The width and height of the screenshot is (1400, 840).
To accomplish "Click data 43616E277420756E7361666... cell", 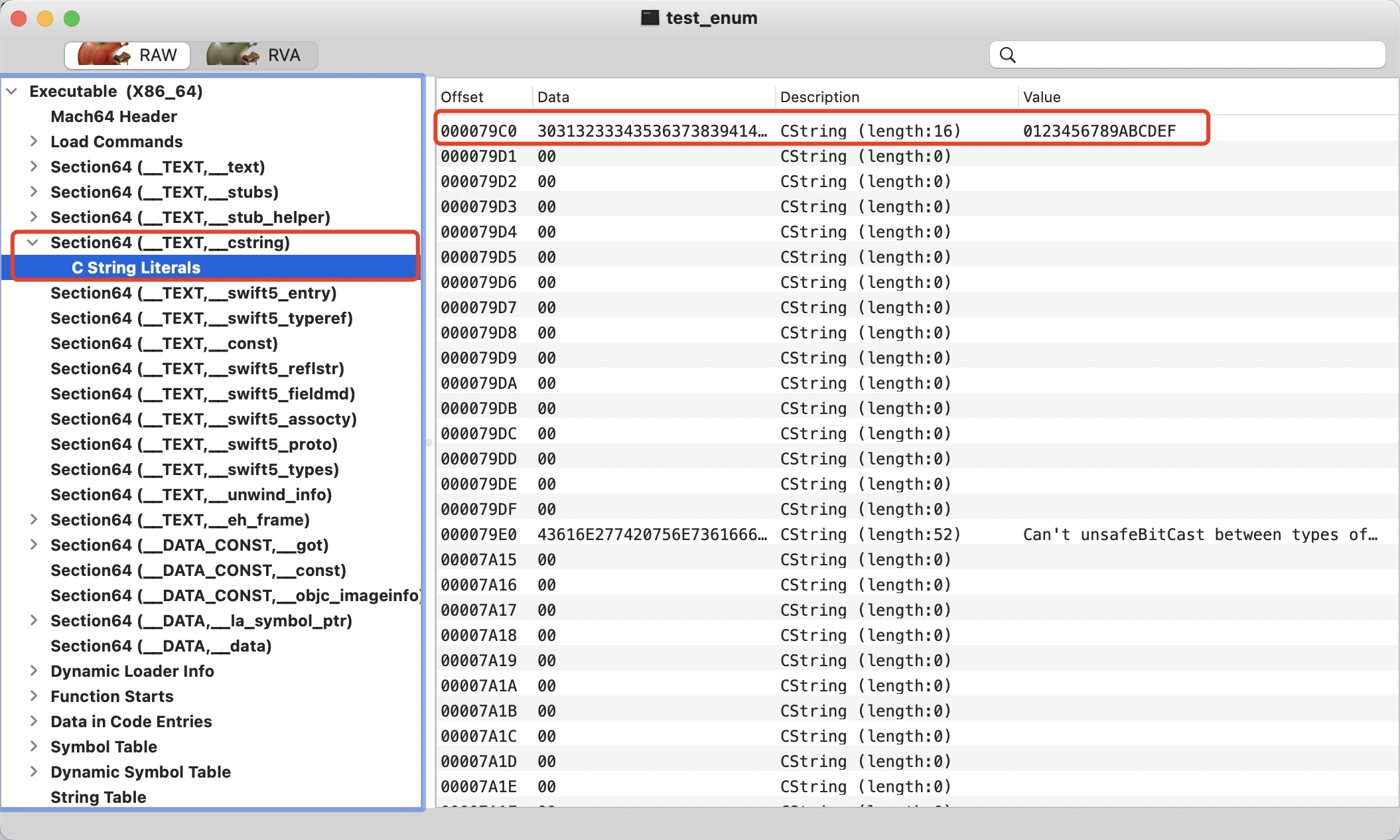I will (x=652, y=535).
